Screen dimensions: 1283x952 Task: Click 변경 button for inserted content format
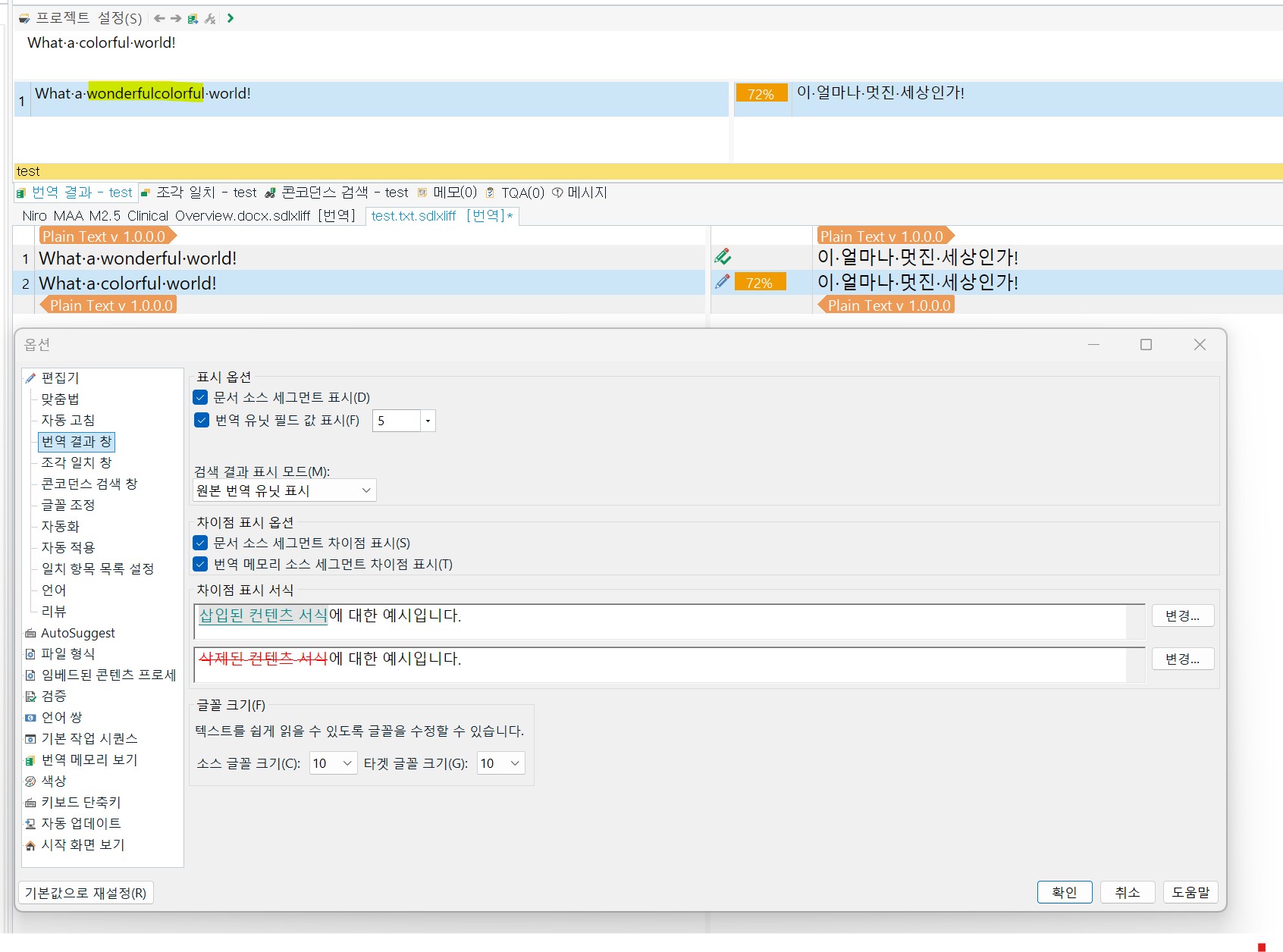tap(1182, 615)
